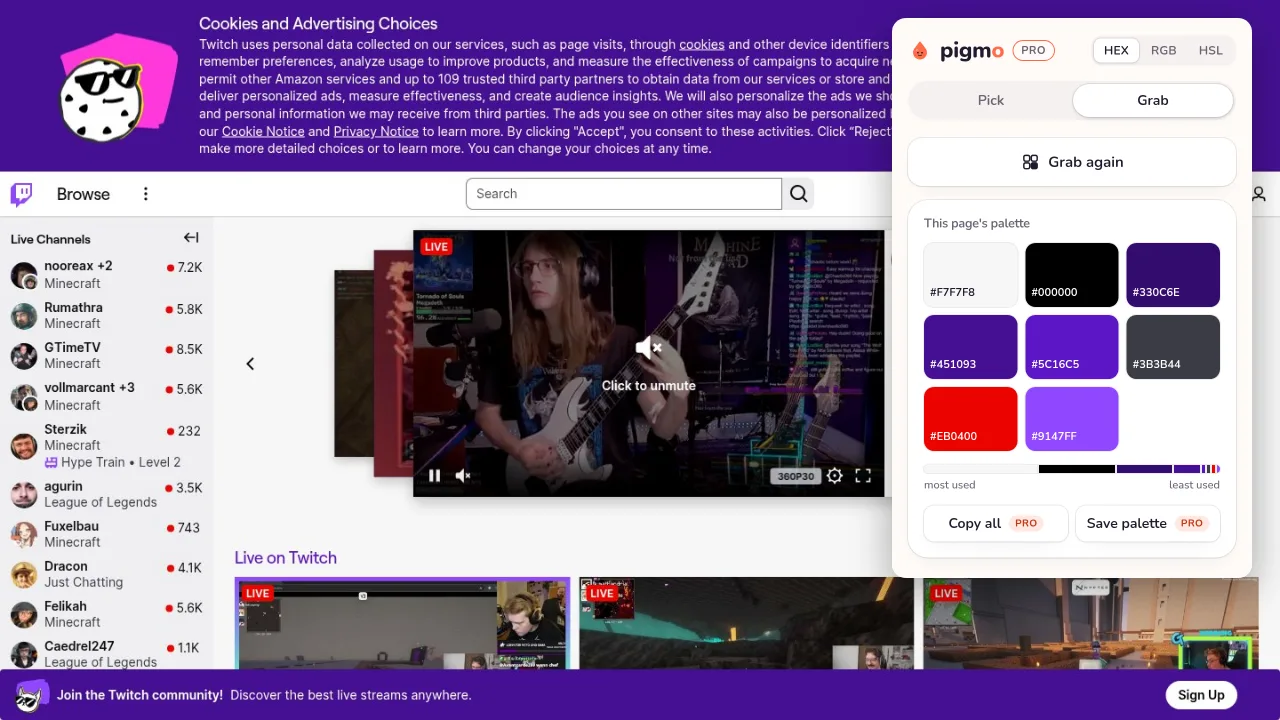The width and height of the screenshot is (1280, 720).
Task: Click the Sign Up button
Action: pos(1201,695)
